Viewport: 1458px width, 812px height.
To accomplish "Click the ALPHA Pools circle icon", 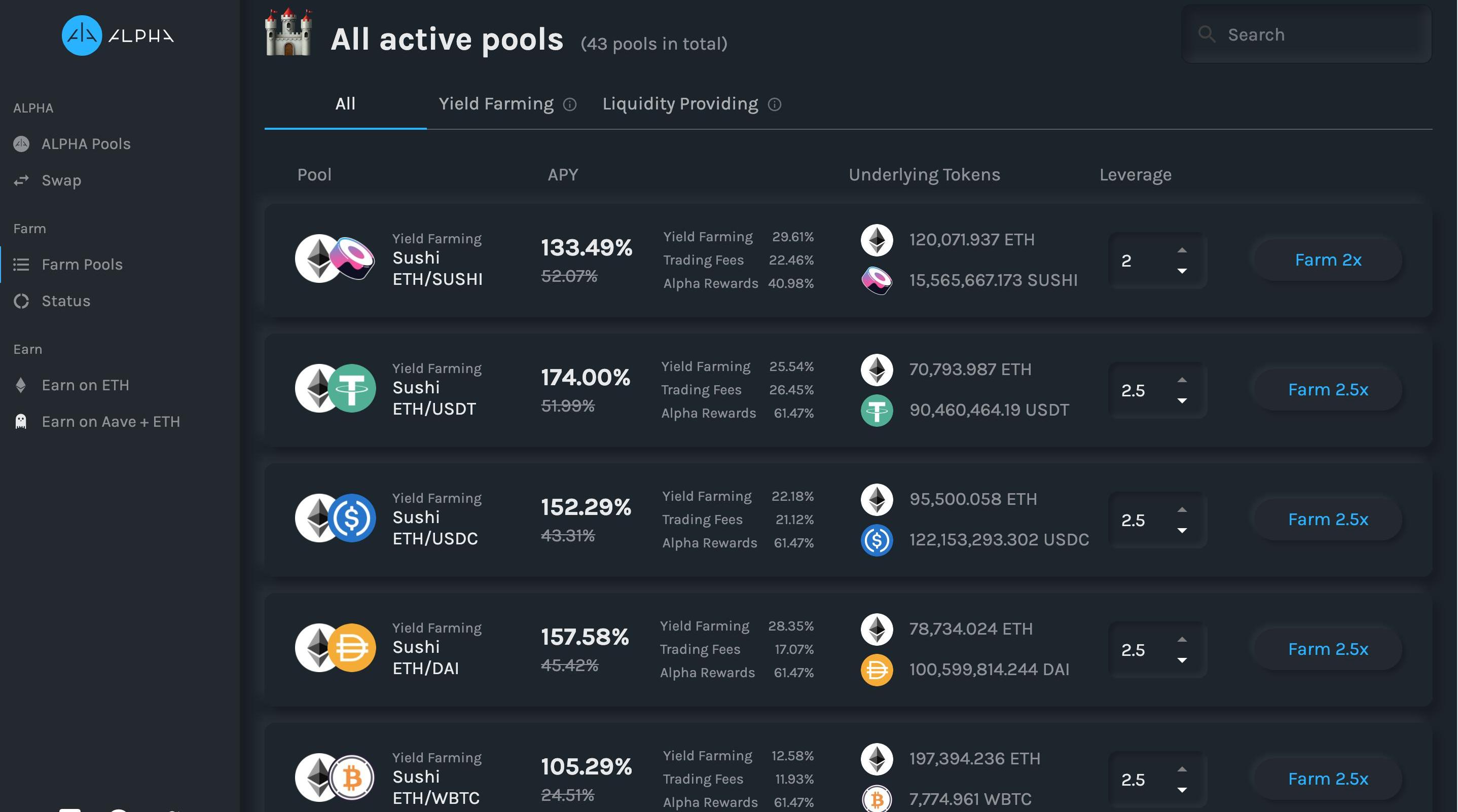I will (x=21, y=144).
